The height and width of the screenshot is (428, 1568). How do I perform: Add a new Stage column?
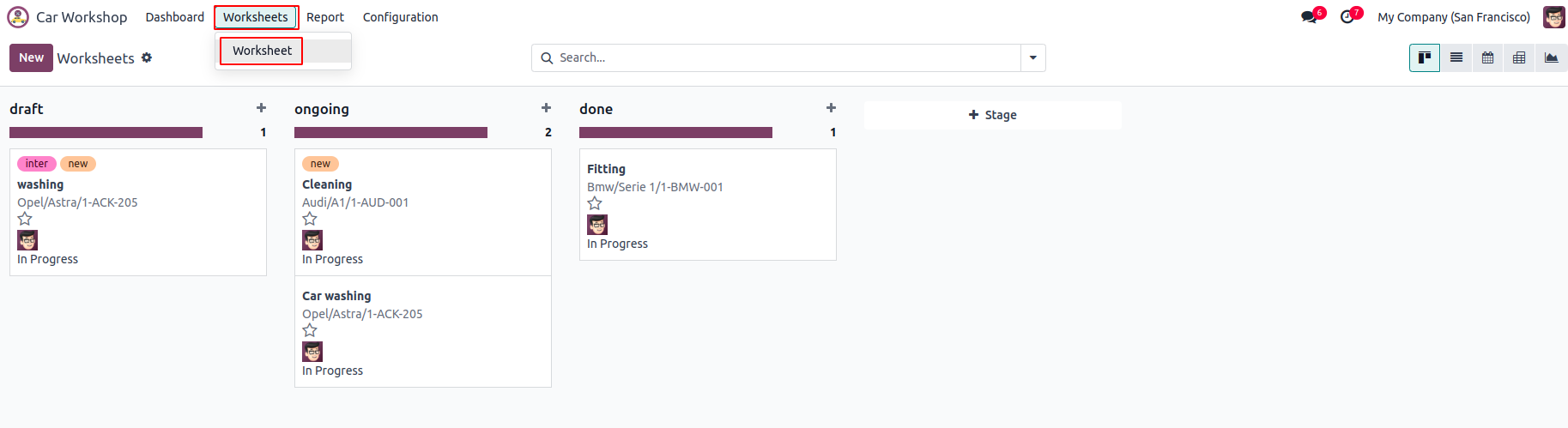point(992,115)
